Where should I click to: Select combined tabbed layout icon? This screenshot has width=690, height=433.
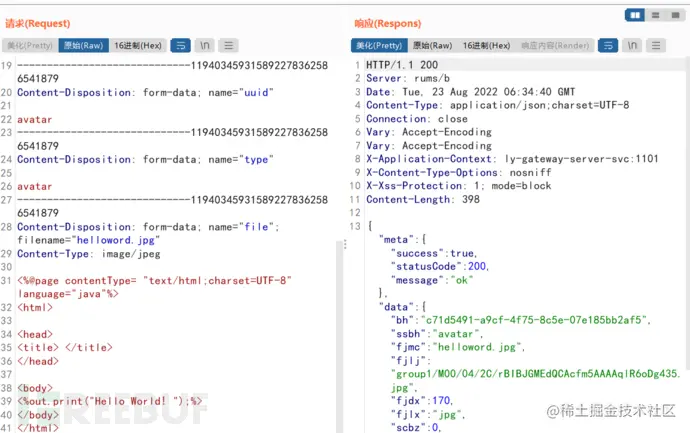675,15
